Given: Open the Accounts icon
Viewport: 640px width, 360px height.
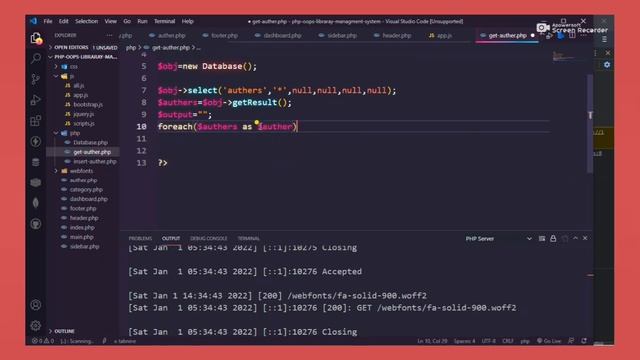Looking at the screenshot, I should click(36, 304).
